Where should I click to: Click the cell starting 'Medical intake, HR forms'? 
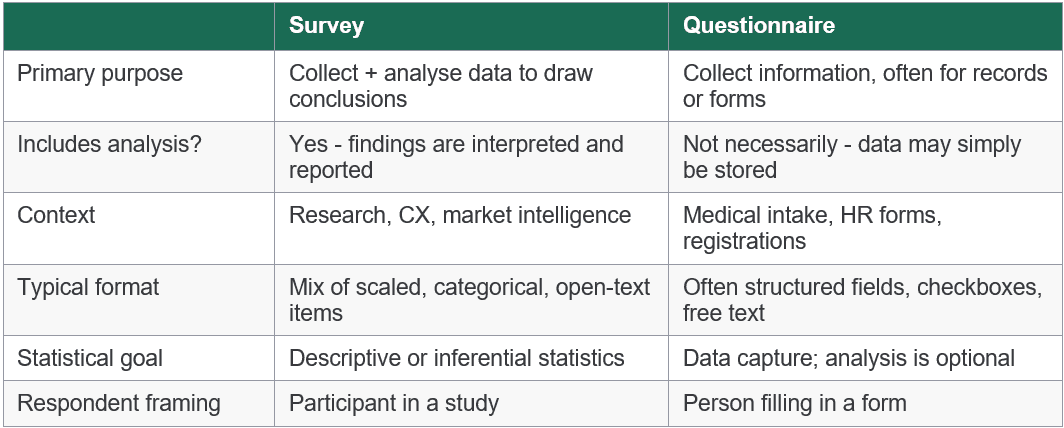[812, 228]
